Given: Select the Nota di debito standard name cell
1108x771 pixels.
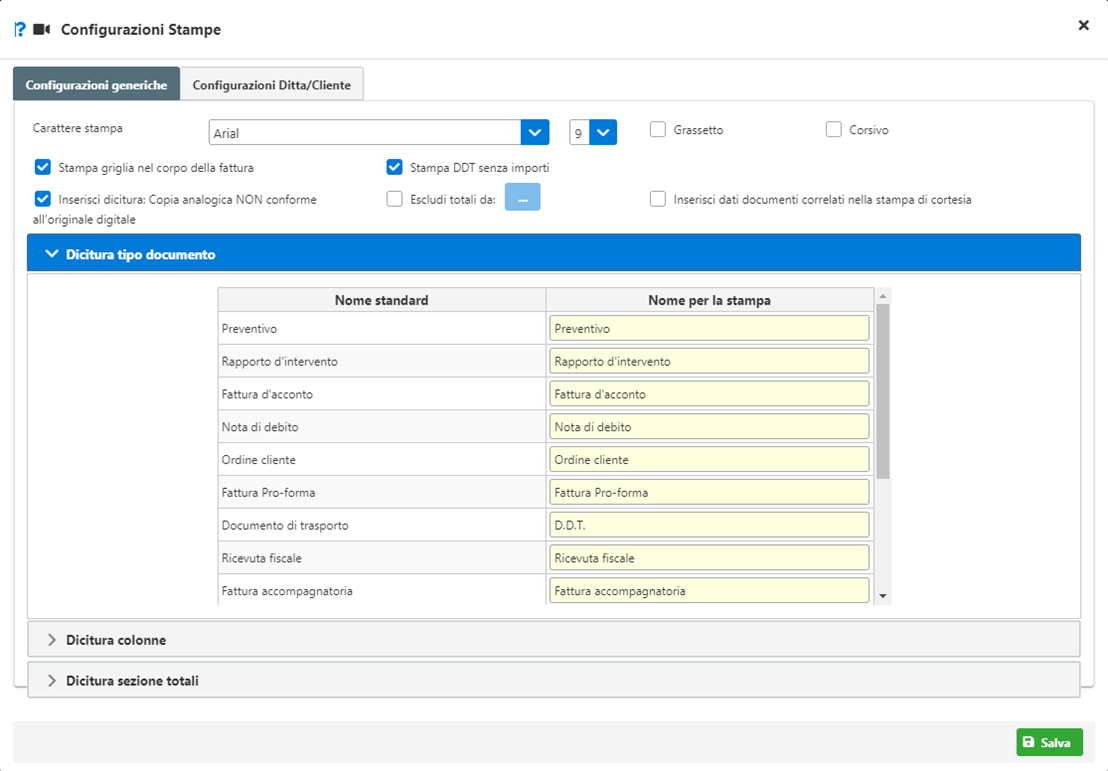Looking at the screenshot, I should click(382, 427).
